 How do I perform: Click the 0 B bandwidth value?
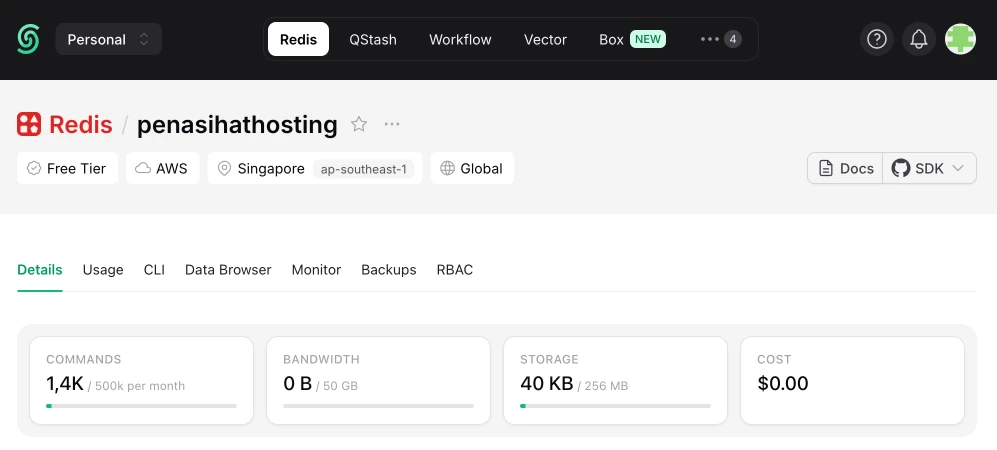click(298, 384)
